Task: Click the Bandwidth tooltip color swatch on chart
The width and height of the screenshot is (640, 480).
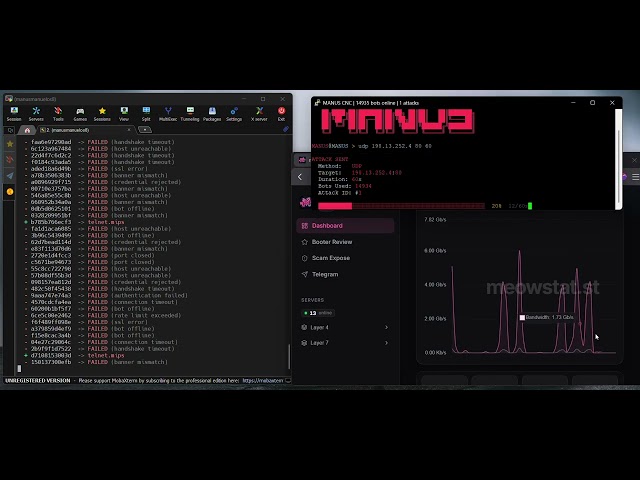Action: (522, 317)
